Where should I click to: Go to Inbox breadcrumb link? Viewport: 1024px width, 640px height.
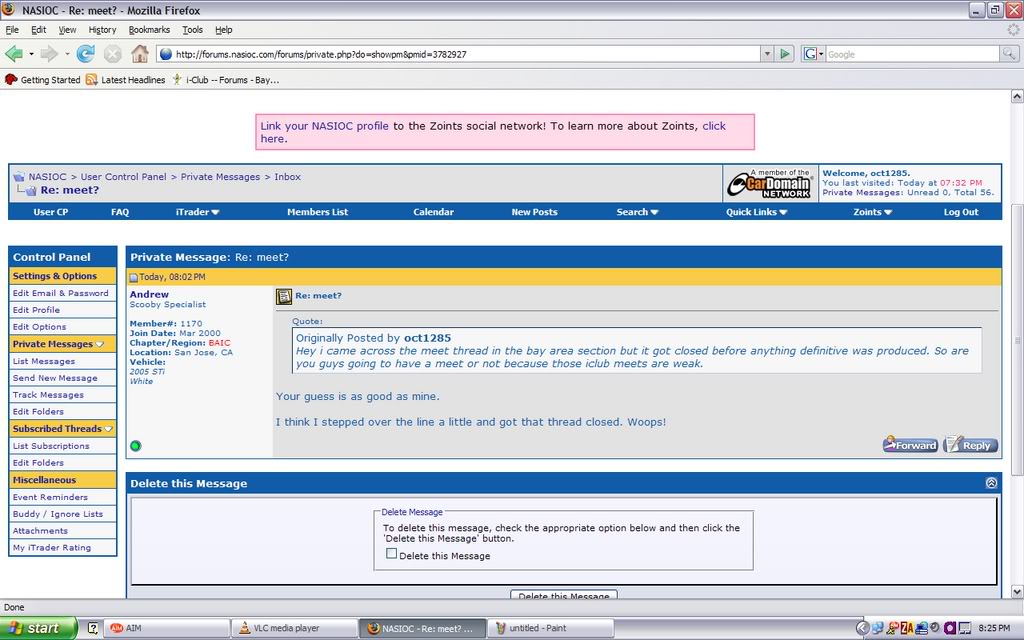(x=287, y=177)
